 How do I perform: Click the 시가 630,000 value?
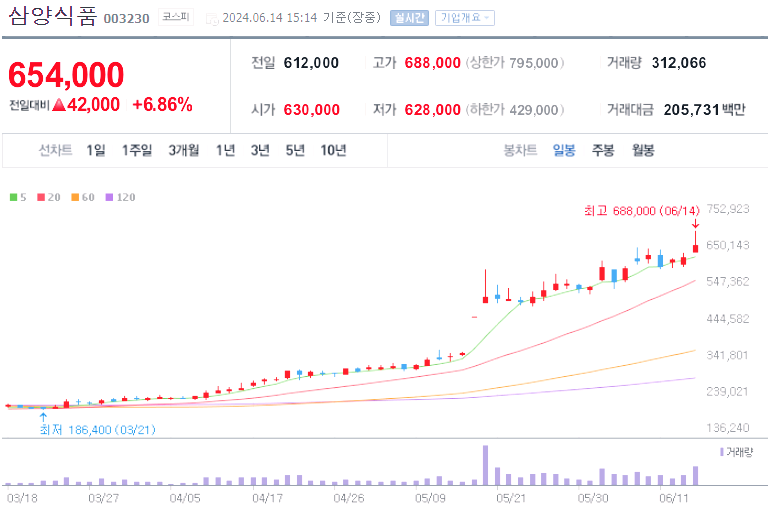point(312,110)
